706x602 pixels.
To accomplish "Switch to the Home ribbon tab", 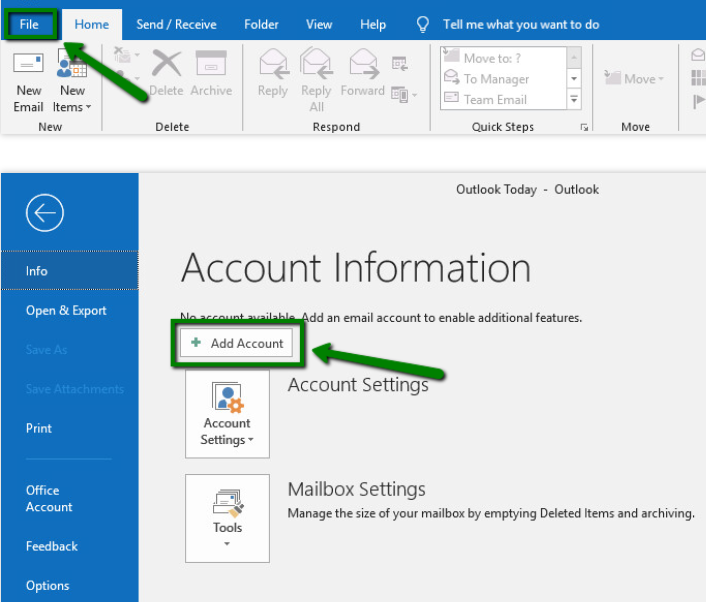I will [x=92, y=24].
